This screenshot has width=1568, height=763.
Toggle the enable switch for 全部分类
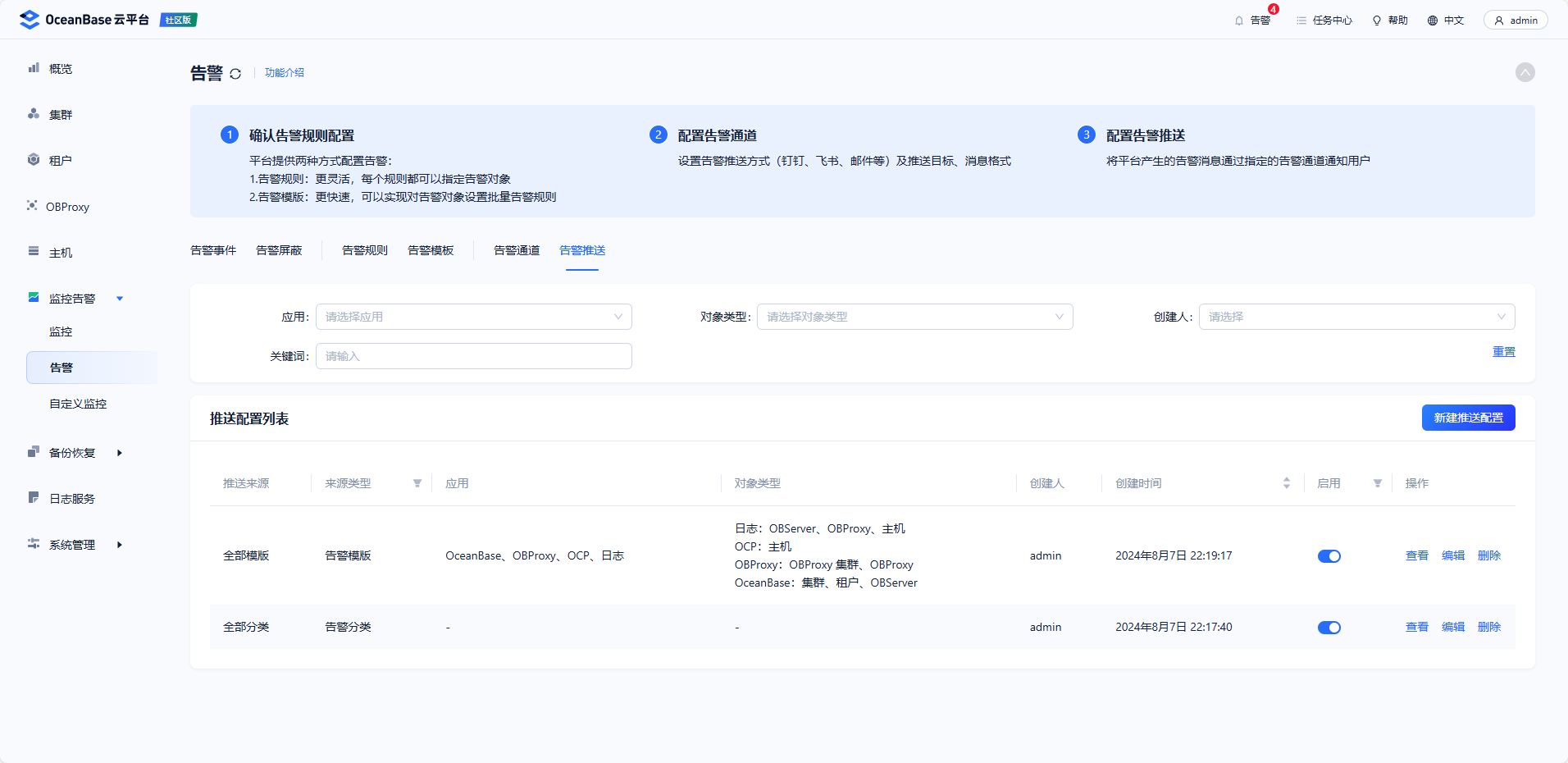point(1329,628)
